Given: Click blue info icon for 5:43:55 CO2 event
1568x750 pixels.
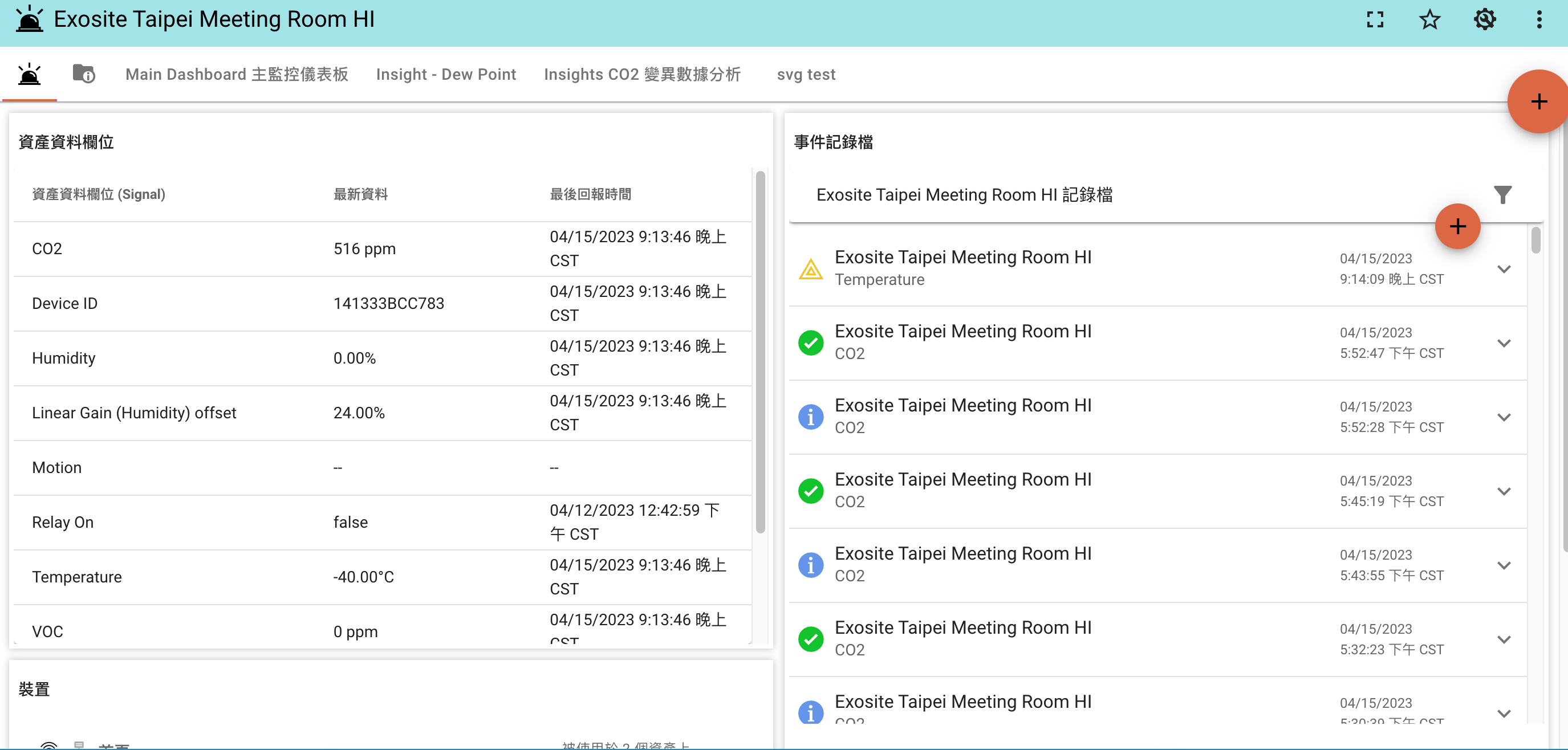Looking at the screenshot, I should 811,565.
